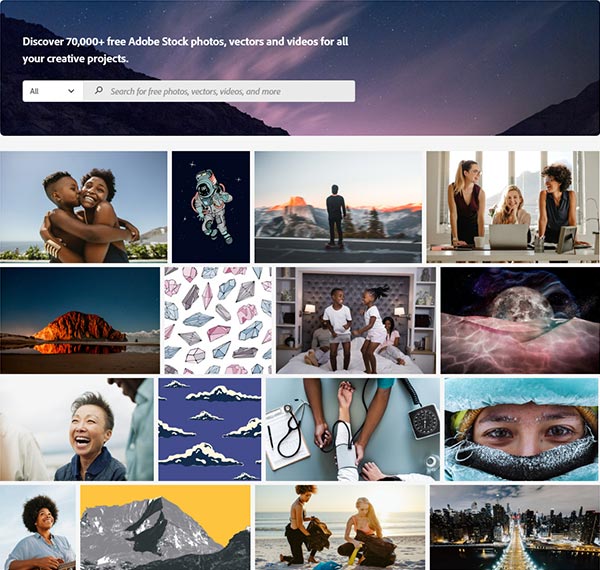The height and width of the screenshot is (570, 600).
Task: Focus the search for free photos field
Action: point(219,91)
